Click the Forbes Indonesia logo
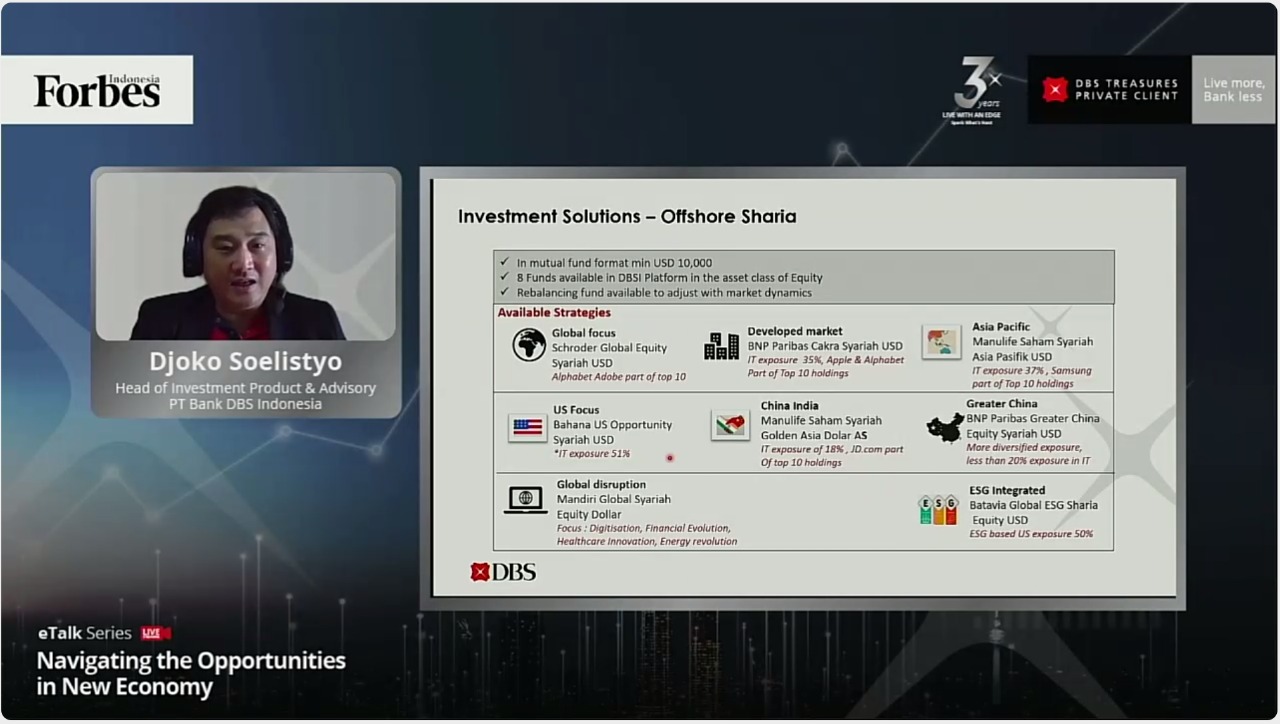 pos(97,90)
